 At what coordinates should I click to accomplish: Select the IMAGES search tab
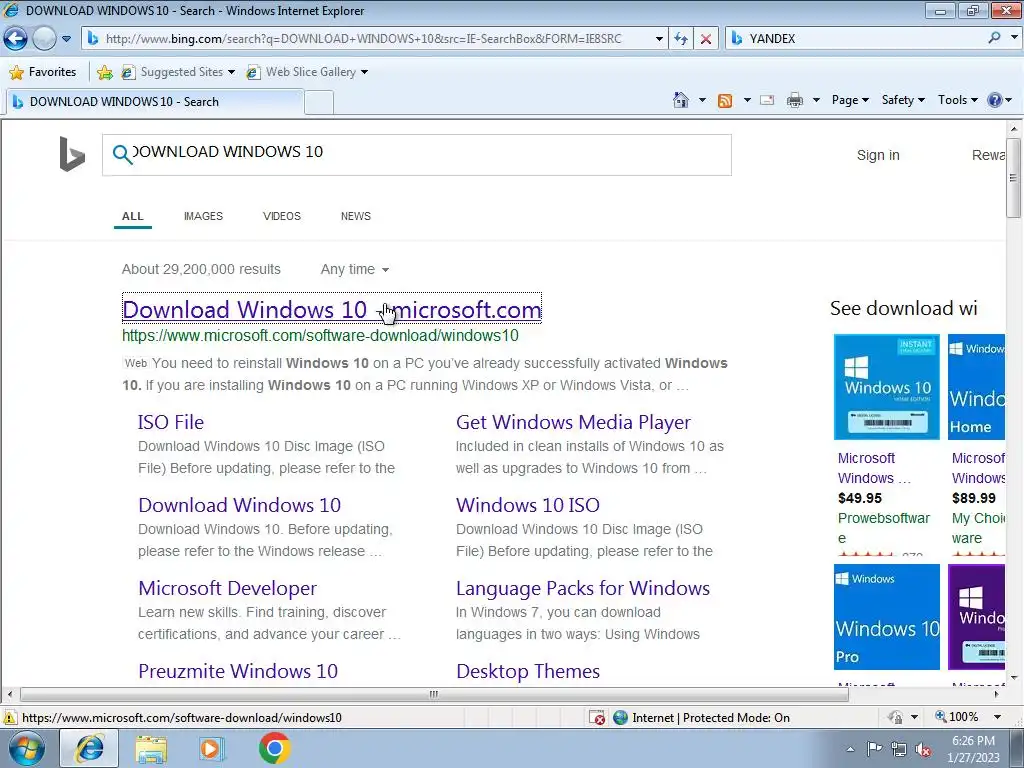click(x=203, y=216)
